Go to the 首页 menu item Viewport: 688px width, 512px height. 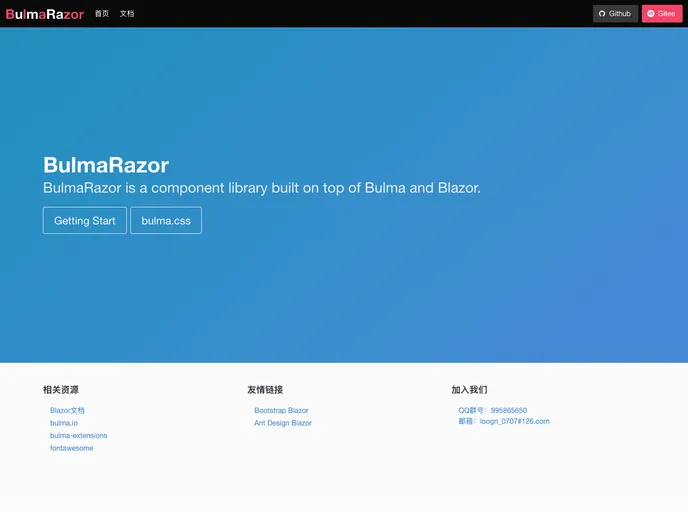pyautogui.click(x=102, y=14)
